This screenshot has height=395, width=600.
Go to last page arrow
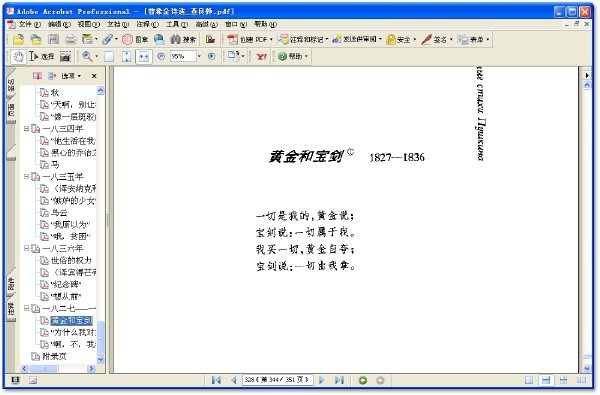click(339, 380)
